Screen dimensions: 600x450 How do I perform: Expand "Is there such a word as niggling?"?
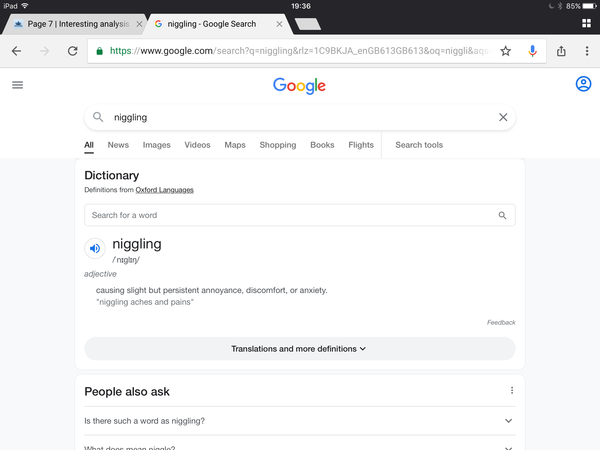(x=300, y=421)
